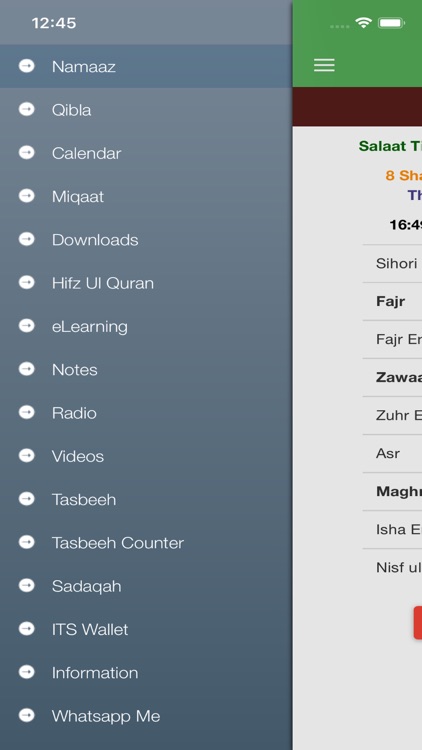Tap the red button below Nisf ul
Screen dimensions: 422x750
(418, 622)
